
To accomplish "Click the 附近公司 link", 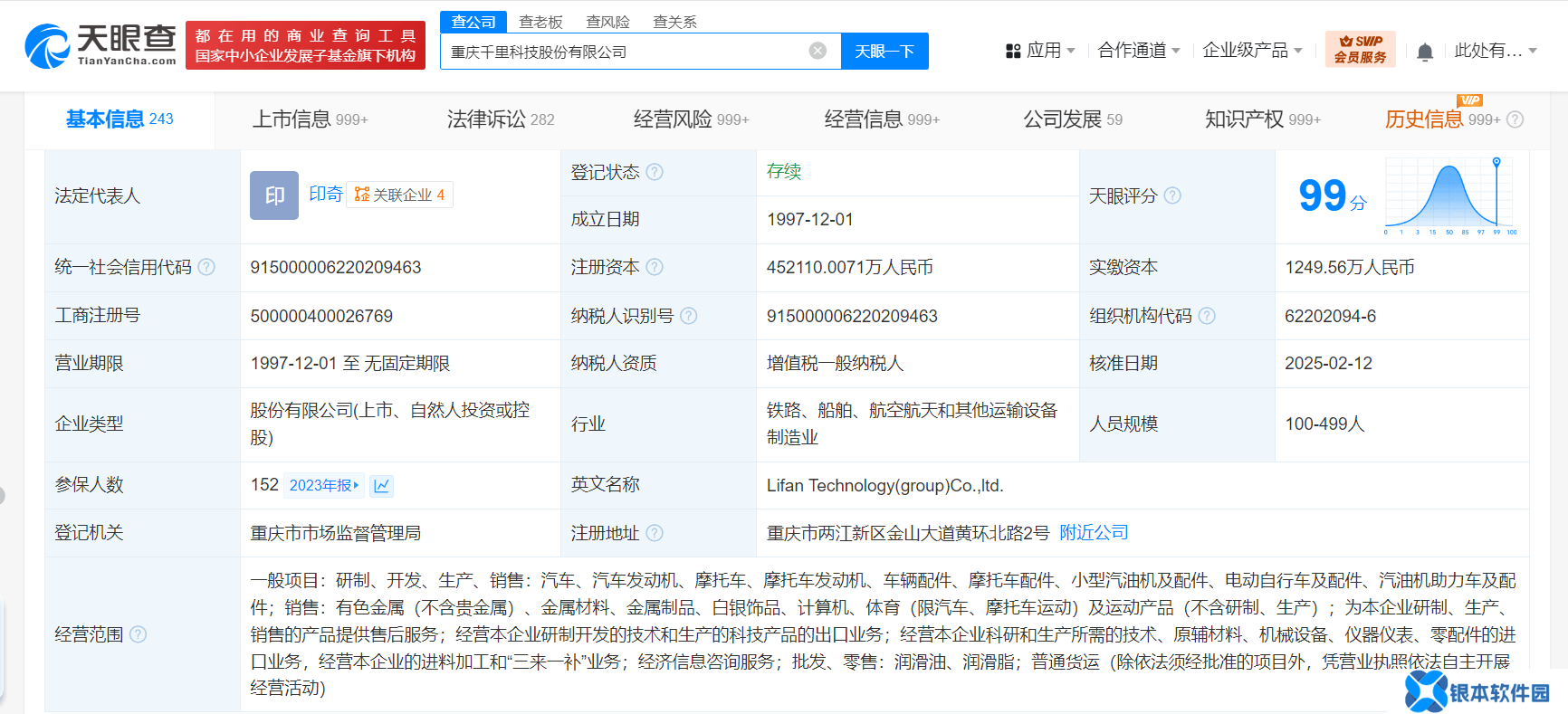I will (1094, 533).
